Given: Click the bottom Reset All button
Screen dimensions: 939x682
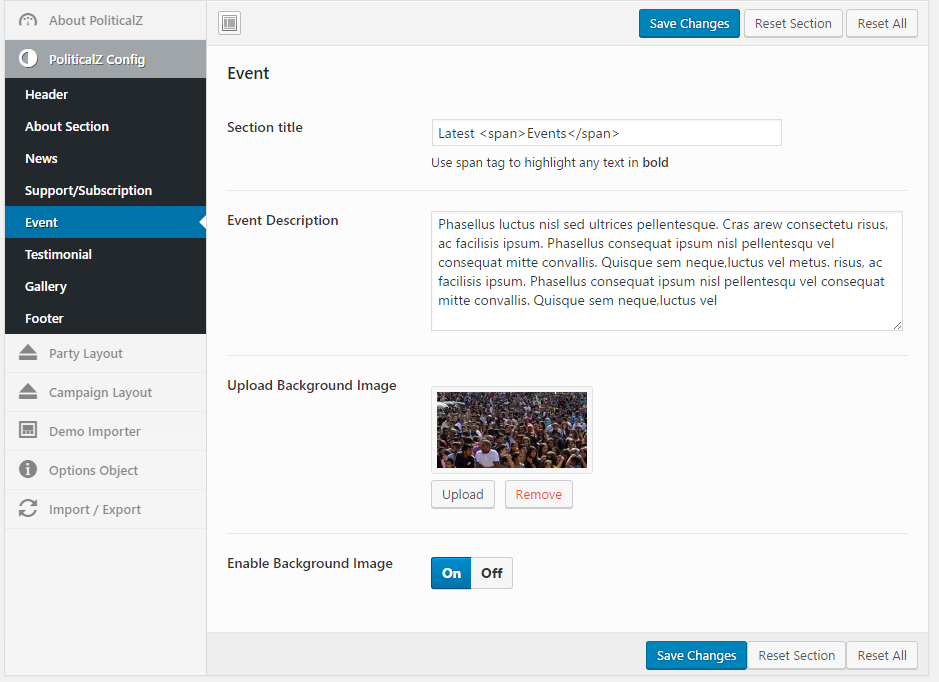Looking at the screenshot, I should pyautogui.click(x=882, y=655).
